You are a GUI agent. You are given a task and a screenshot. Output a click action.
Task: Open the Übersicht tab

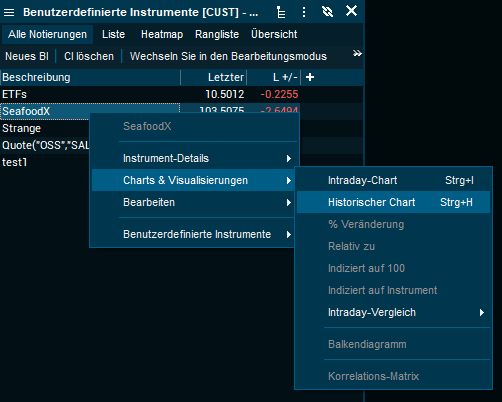274,34
